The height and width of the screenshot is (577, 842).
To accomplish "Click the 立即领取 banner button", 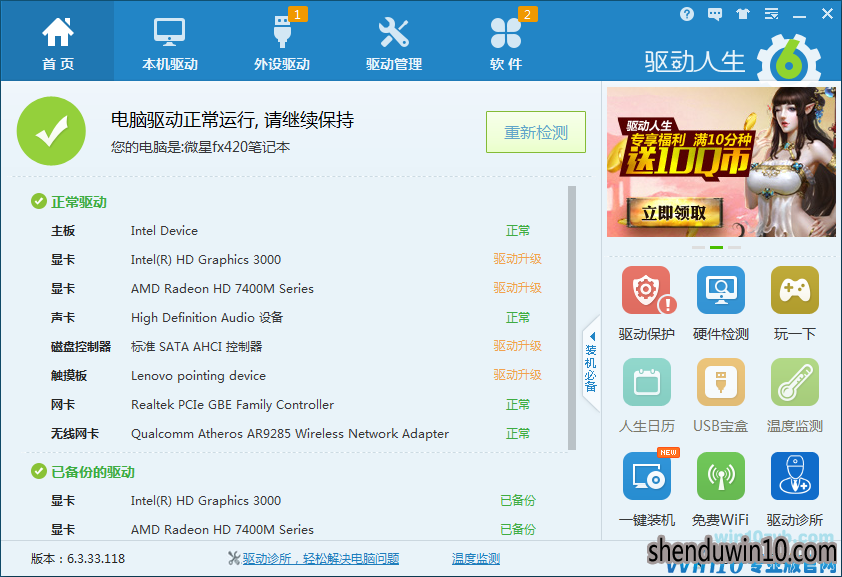I will point(674,213).
